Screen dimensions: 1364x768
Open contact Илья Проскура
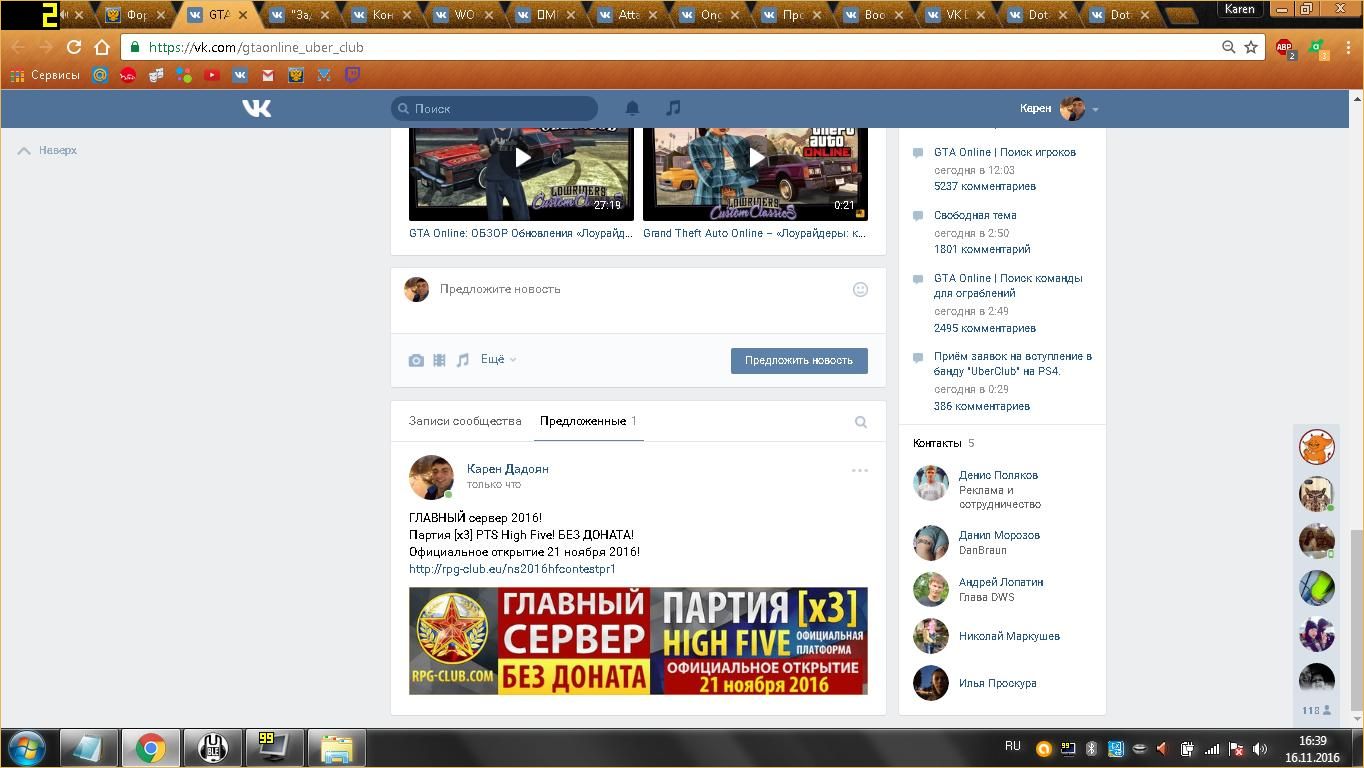tap(997, 683)
